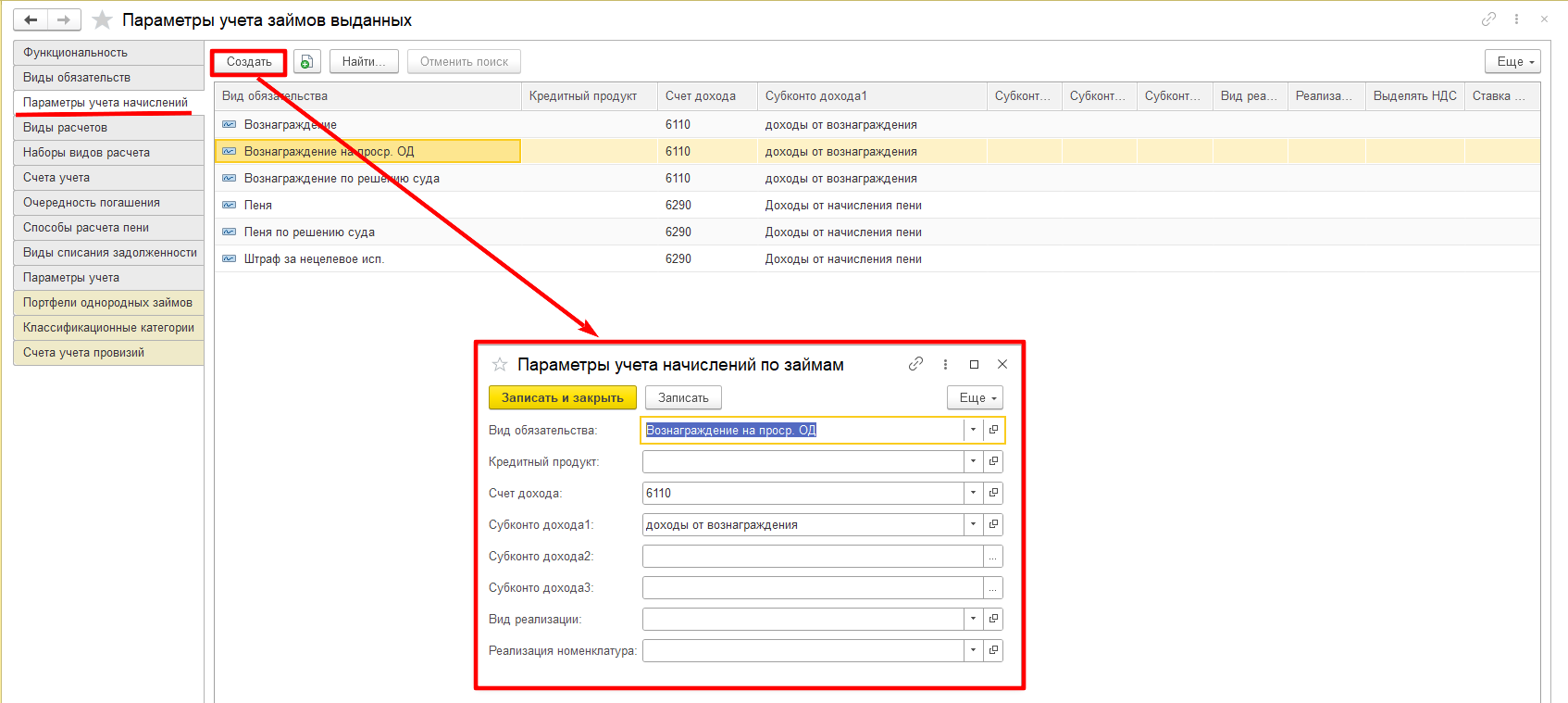This screenshot has height=703, width=1568.
Task: Open main window three-dot menu
Action: (x=1516, y=19)
